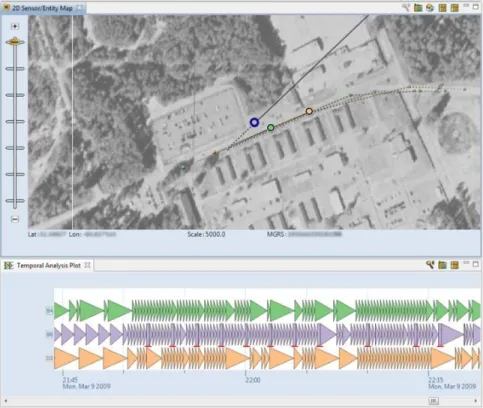Switch to the 2D Sensor/Entity Map tab
The height and width of the screenshot is (408, 483).
click(x=42, y=8)
